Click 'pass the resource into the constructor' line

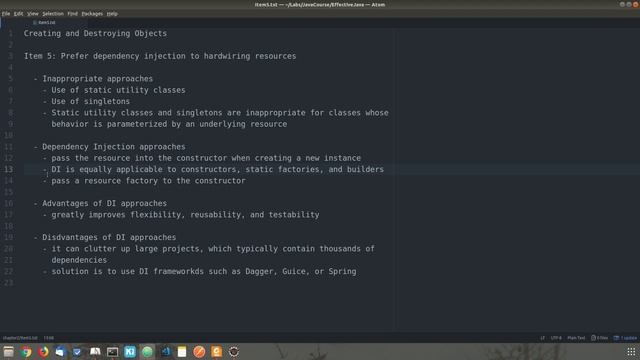(202, 158)
